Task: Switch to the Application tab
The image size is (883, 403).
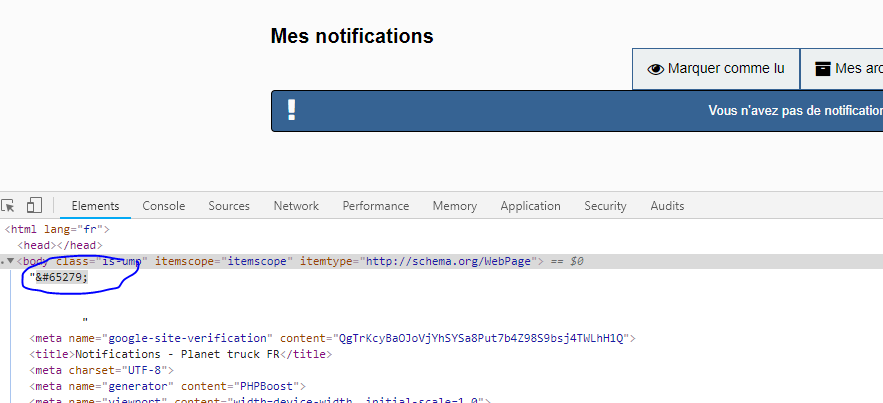Action: (530, 206)
